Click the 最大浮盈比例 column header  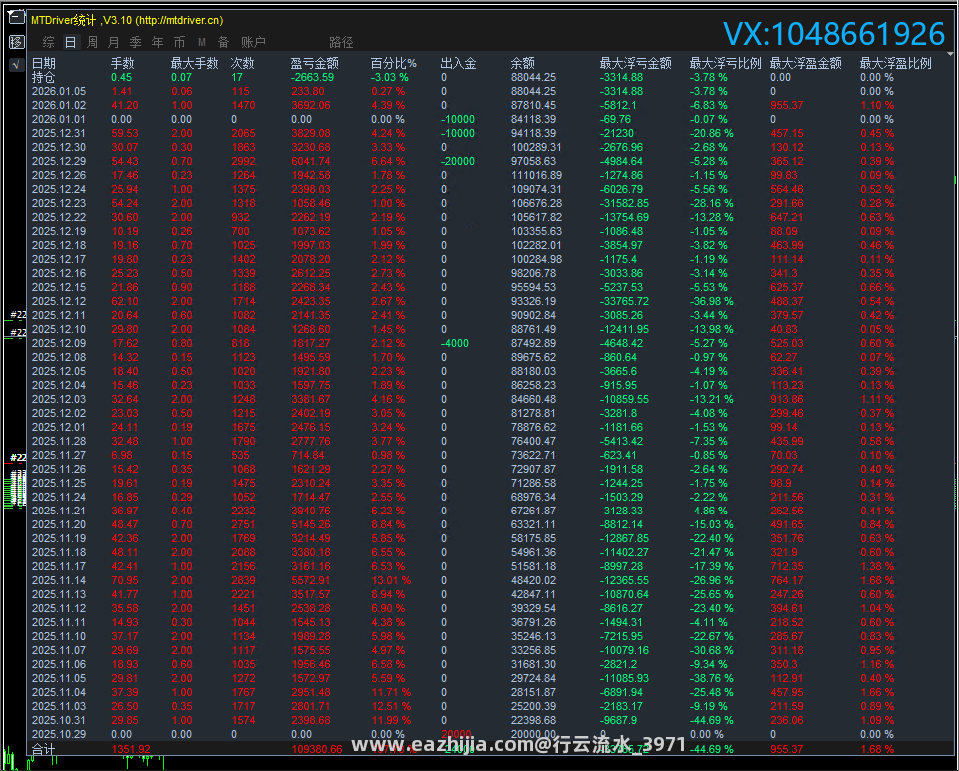[x=895, y=63]
